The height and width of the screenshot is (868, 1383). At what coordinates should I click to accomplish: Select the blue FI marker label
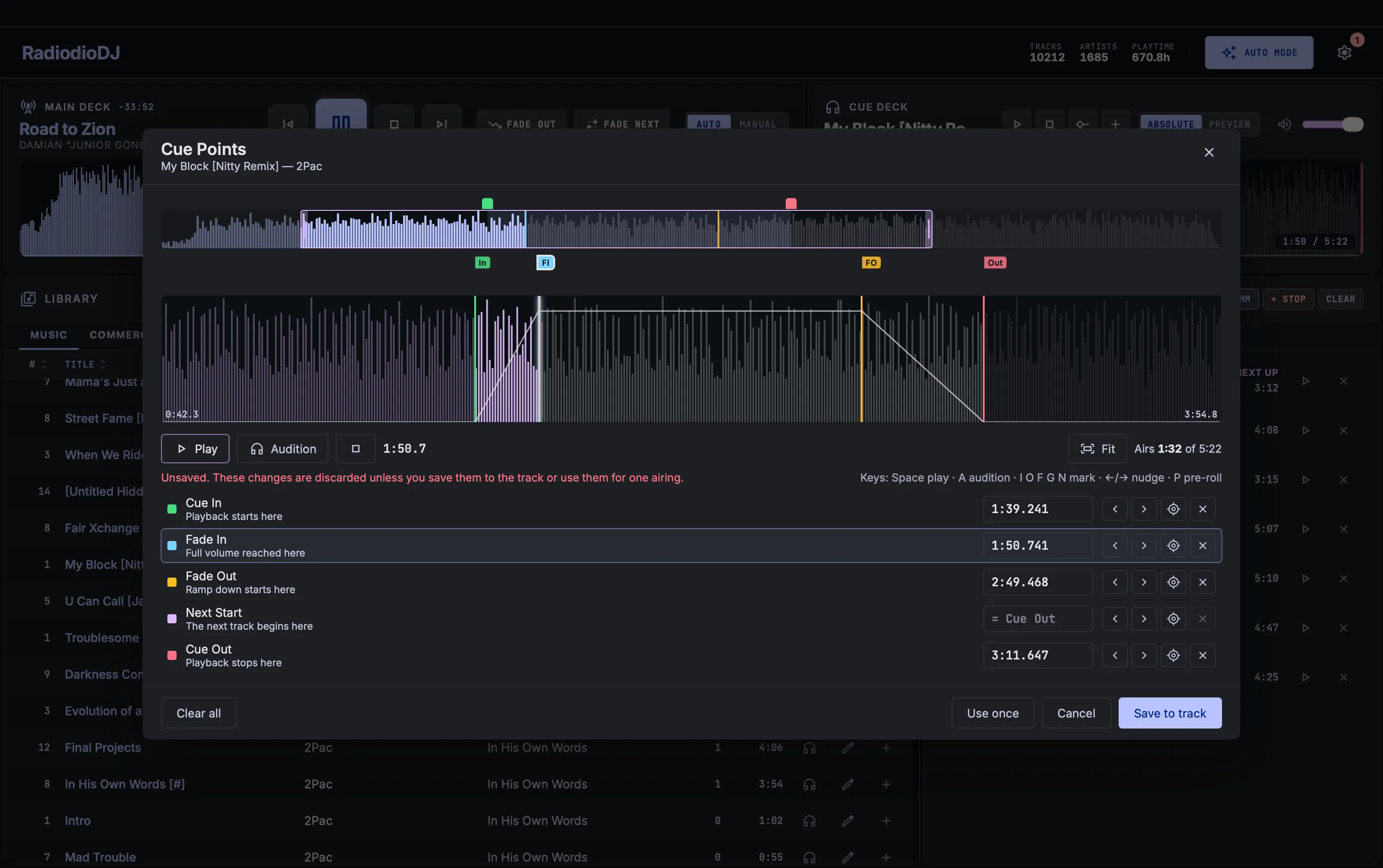click(x=546, y=263)
